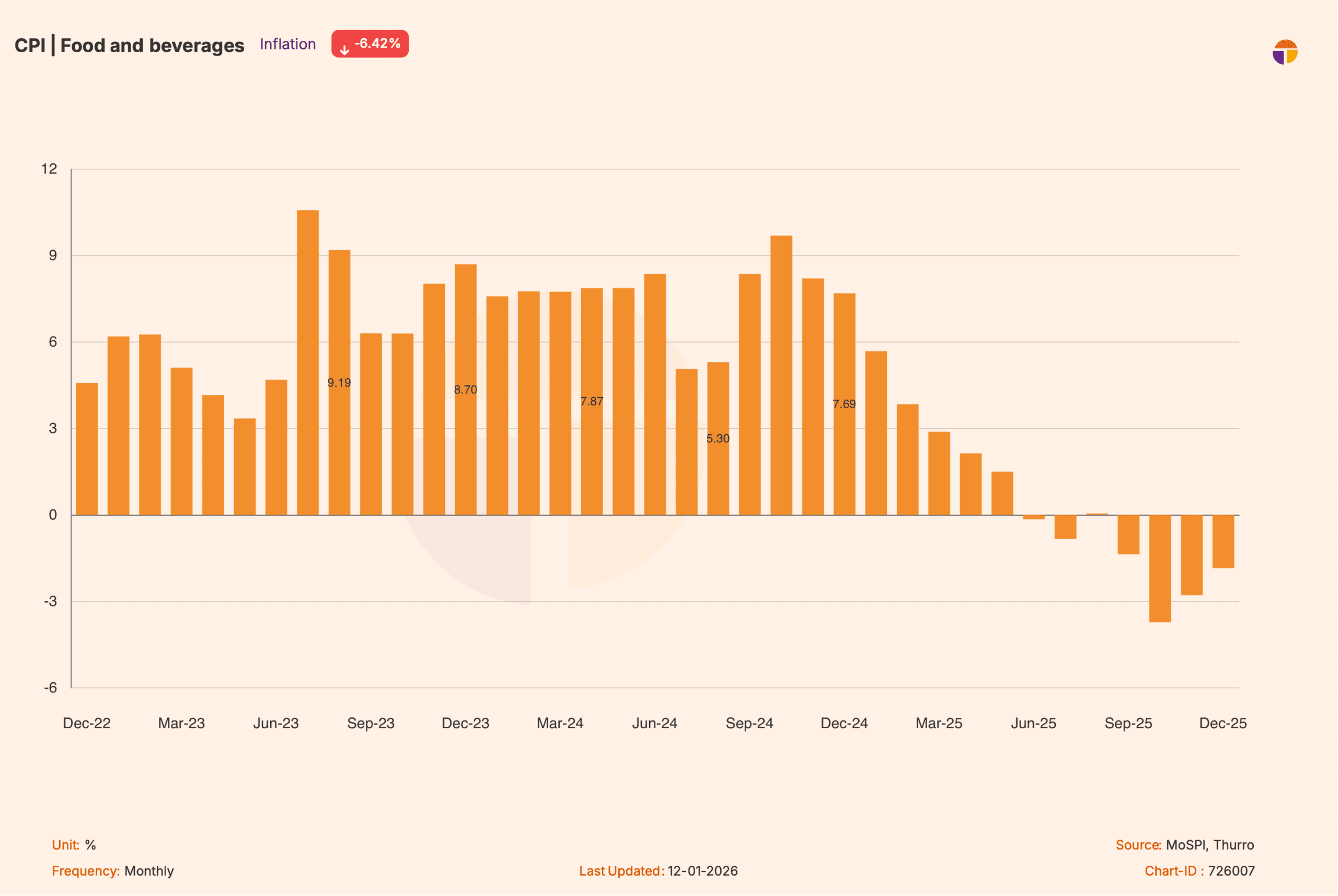
Task: Click the CPI Food and beverages title
Action: pos(129,45)
